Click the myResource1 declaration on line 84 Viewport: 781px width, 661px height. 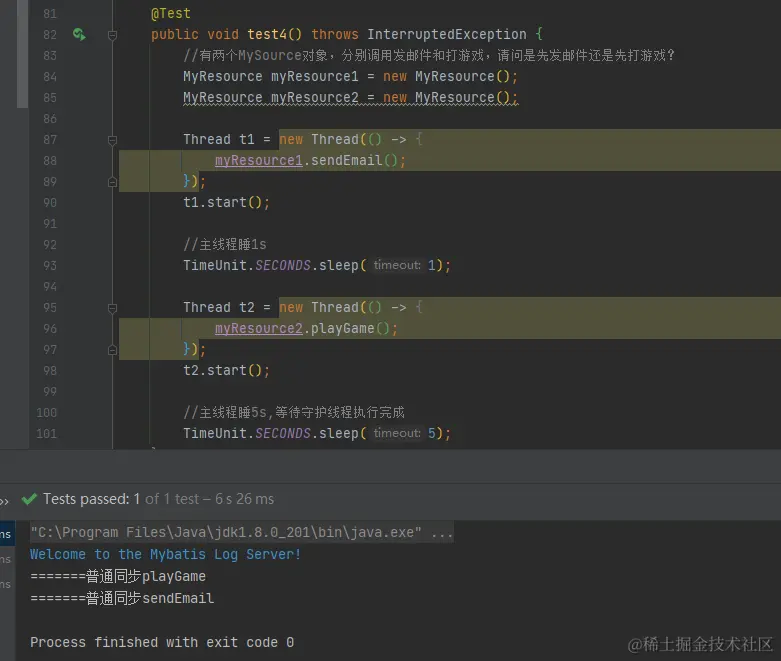pos(351,77)
